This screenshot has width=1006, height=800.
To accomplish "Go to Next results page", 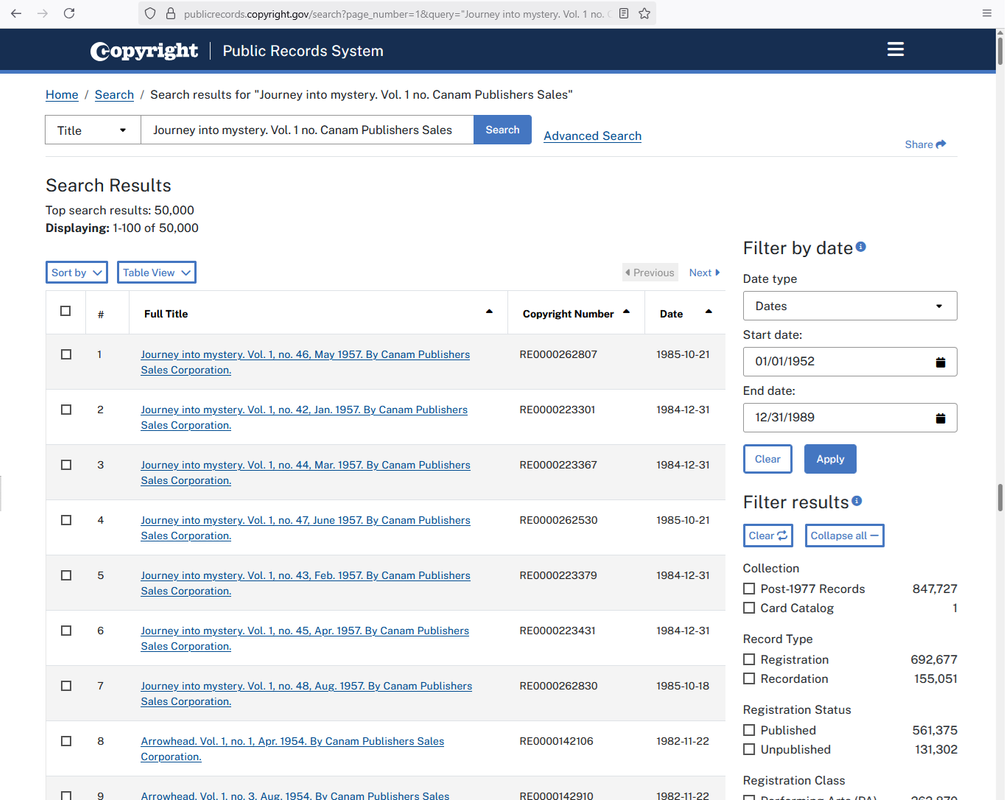I will pyautogui.click(x=704, y=273).
